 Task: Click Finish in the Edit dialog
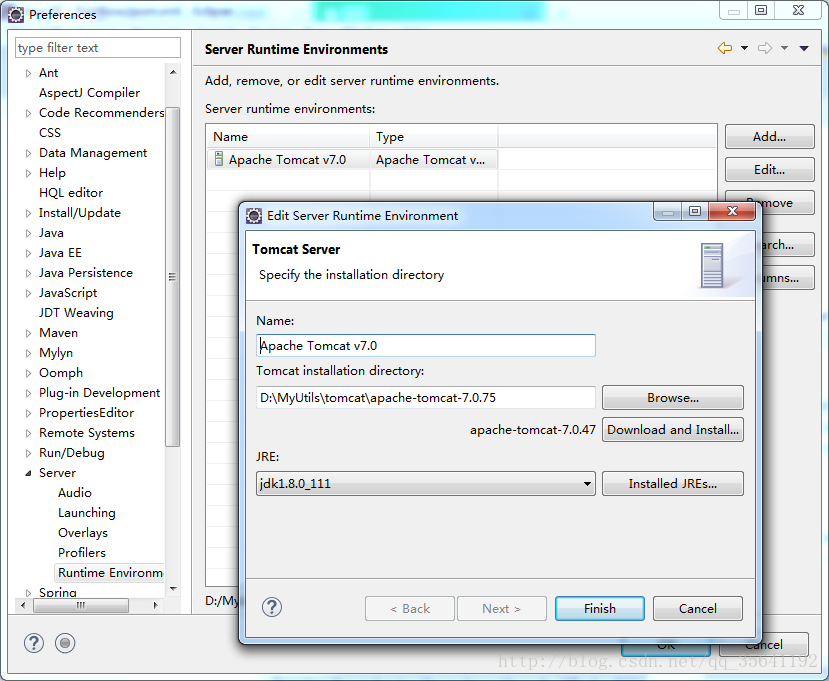pos(600,609)
